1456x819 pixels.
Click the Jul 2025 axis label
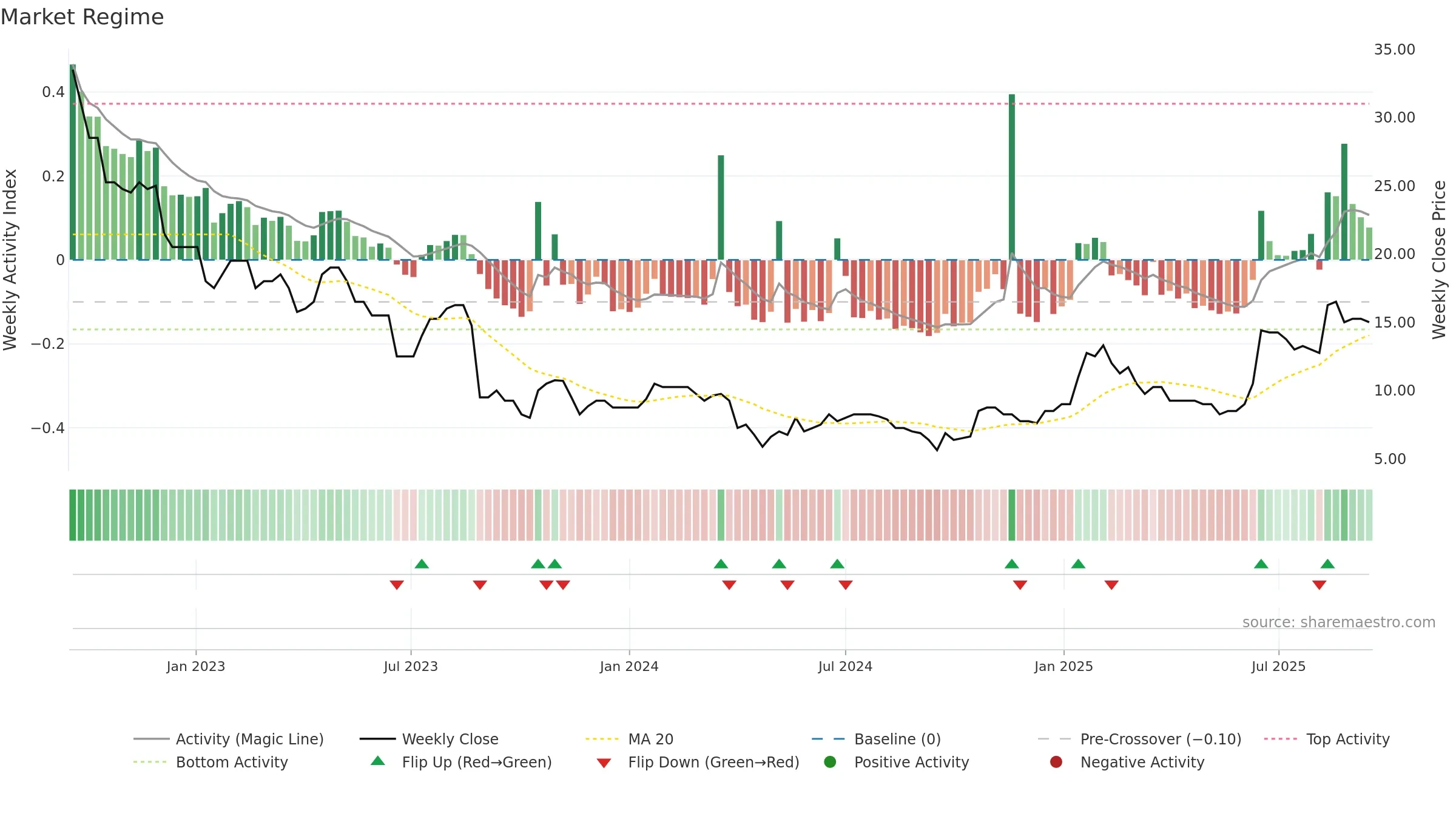[x=1278, y=666]
